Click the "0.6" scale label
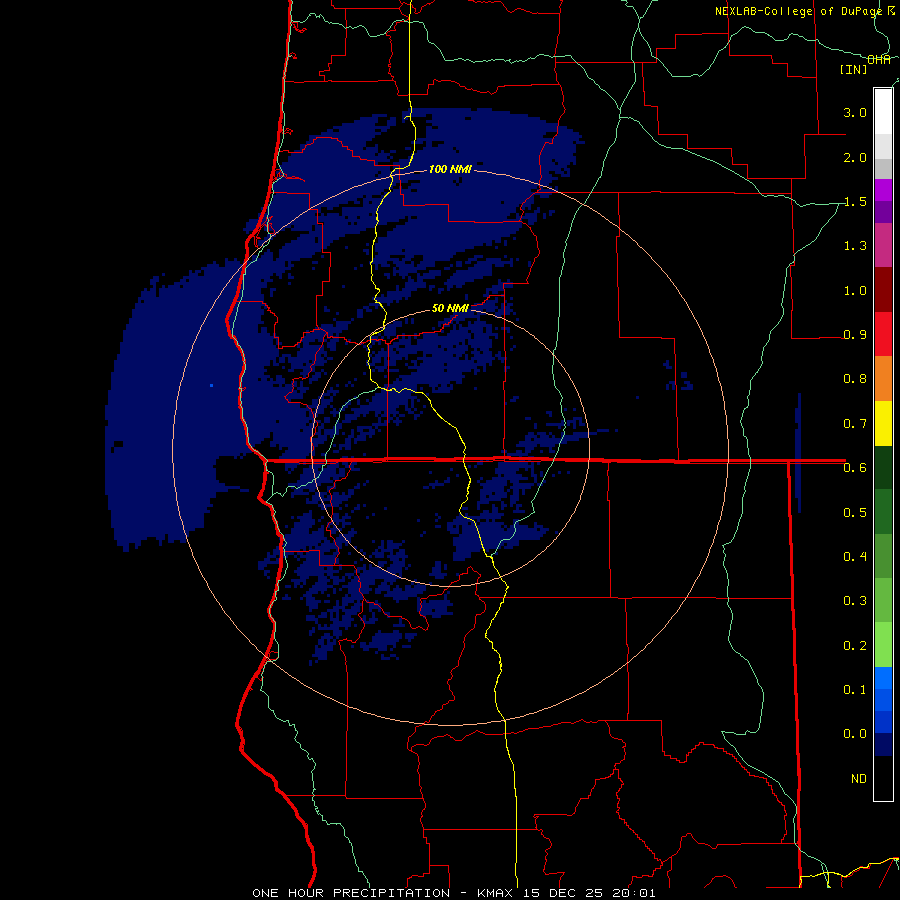The height and width of the screenshot is (900, 900). (x=855, y=468)
